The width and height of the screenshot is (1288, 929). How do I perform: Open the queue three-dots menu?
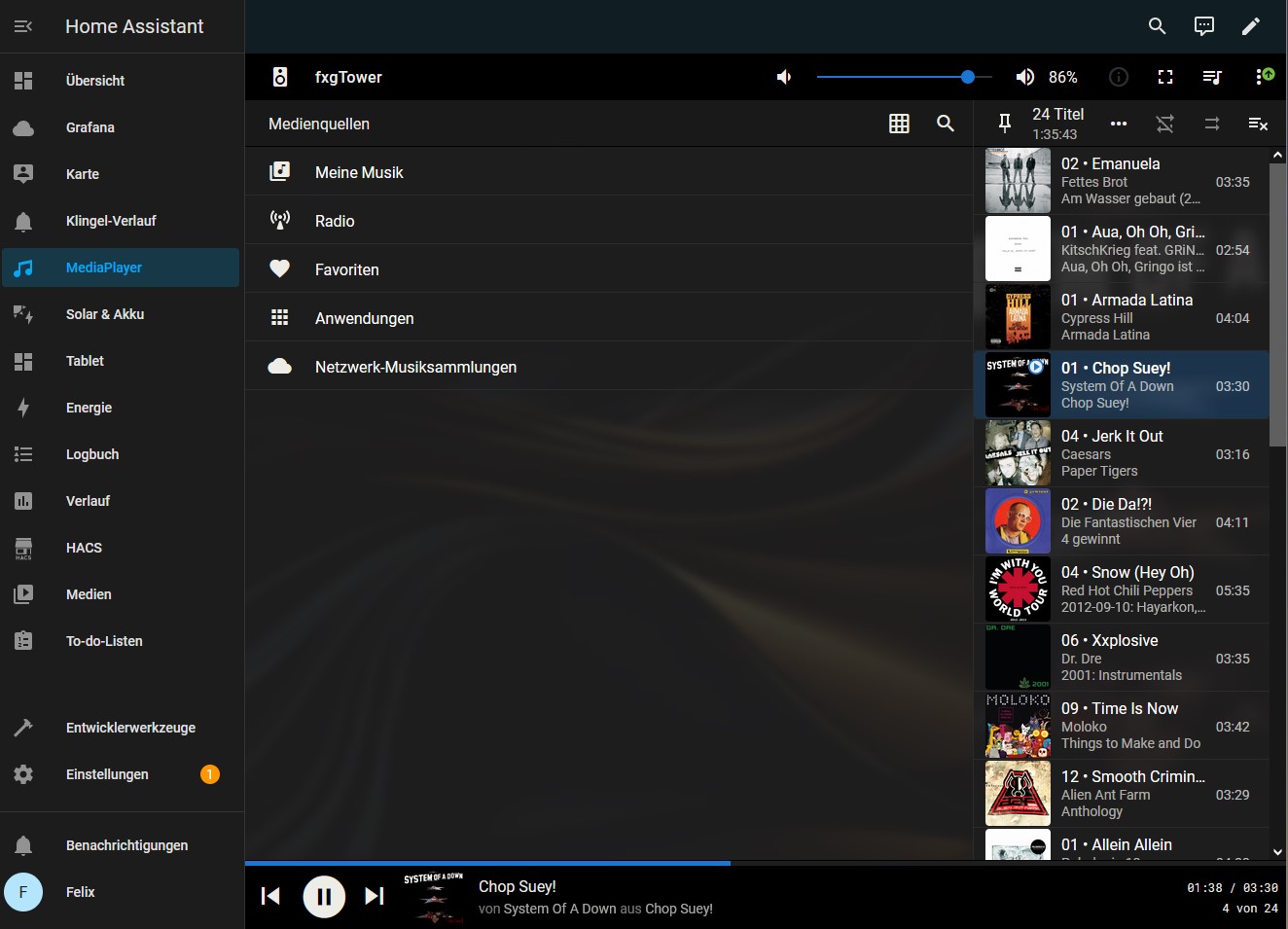click(x=1119, y=124)
